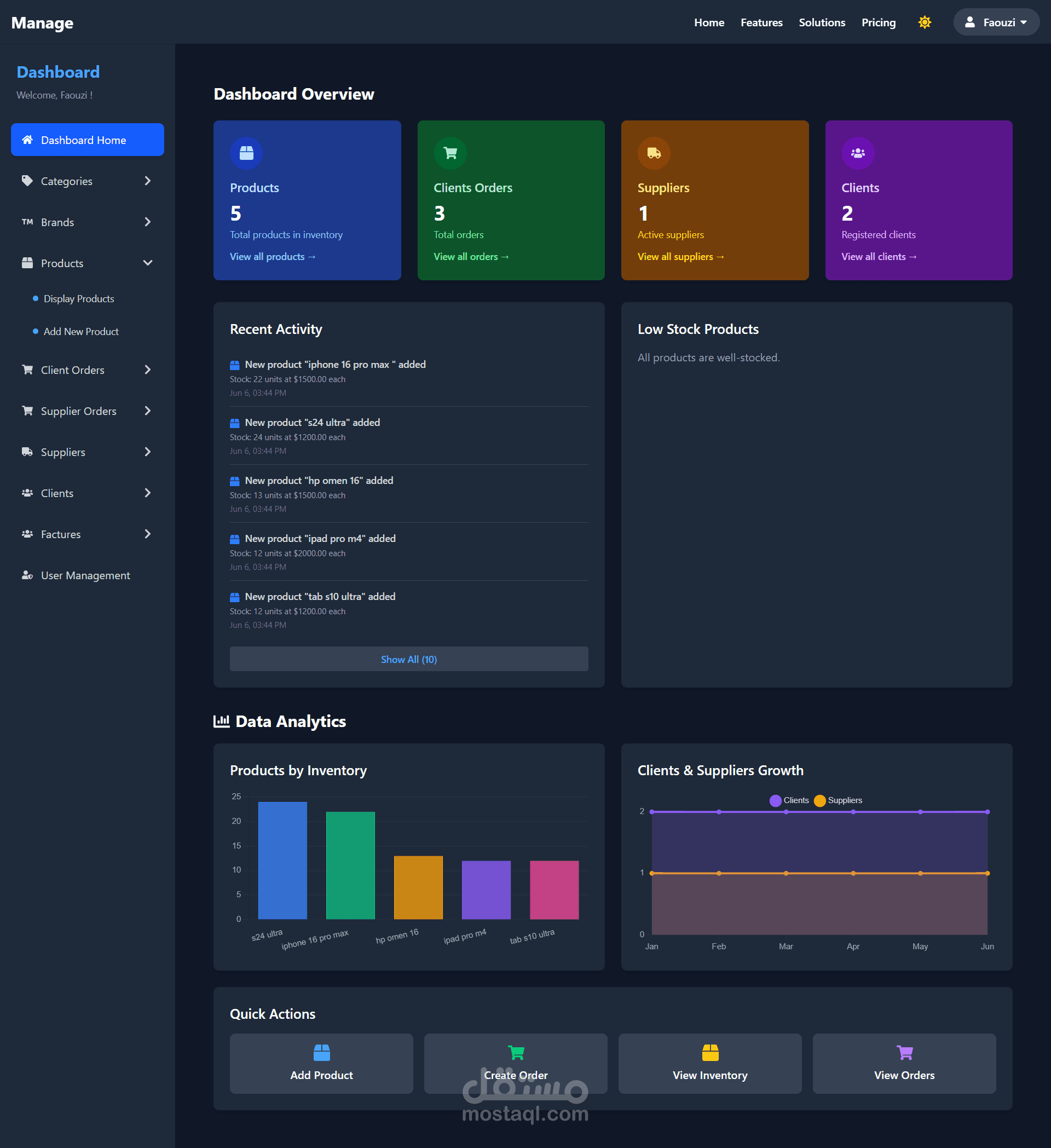1051x1148 pixels.
Task: Select Add New Product in the sidebar
Action: tap(81, 331)
